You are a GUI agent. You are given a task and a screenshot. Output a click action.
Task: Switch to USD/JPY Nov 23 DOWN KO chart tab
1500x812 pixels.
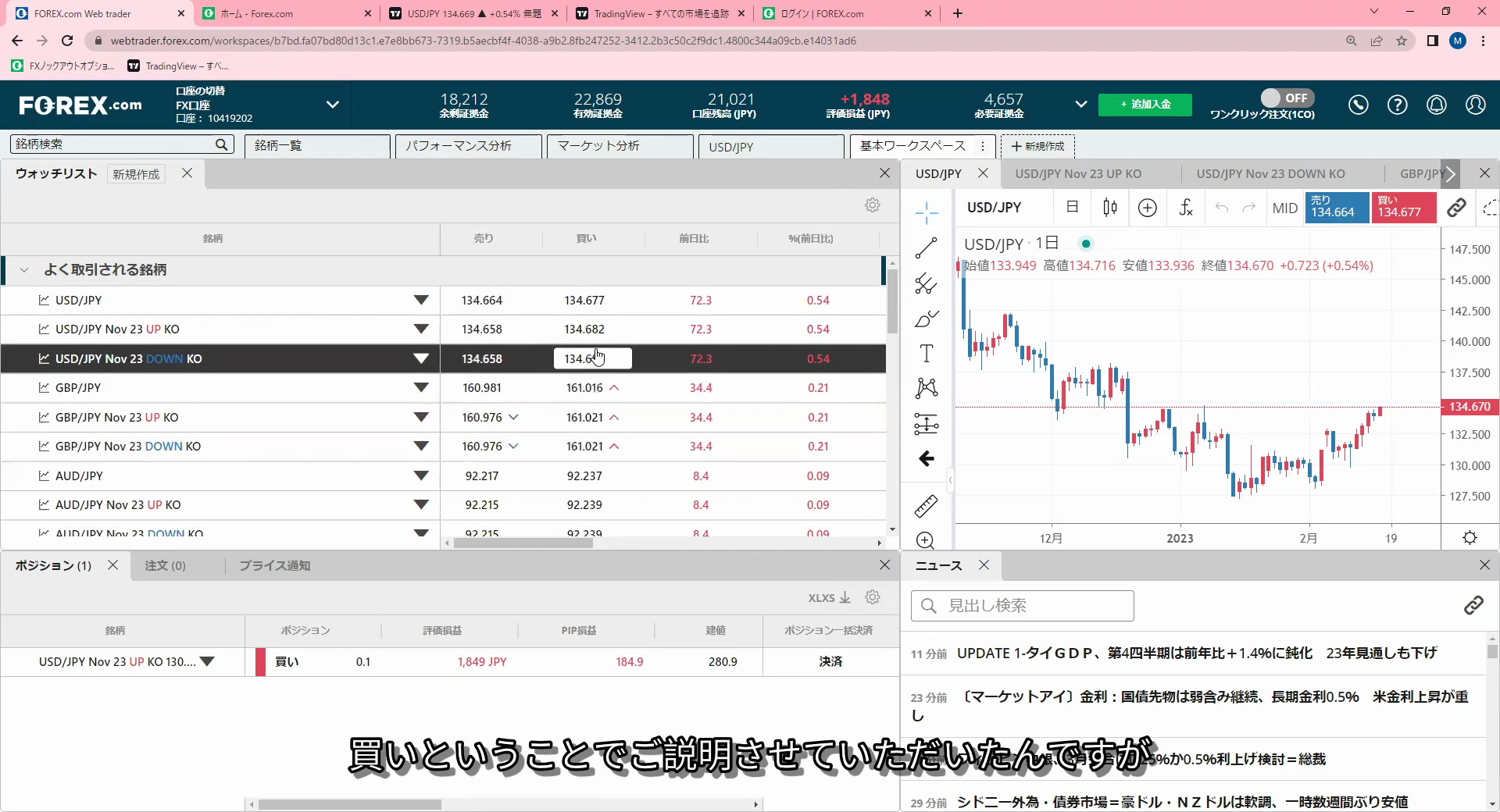[x=1270, y=174]
